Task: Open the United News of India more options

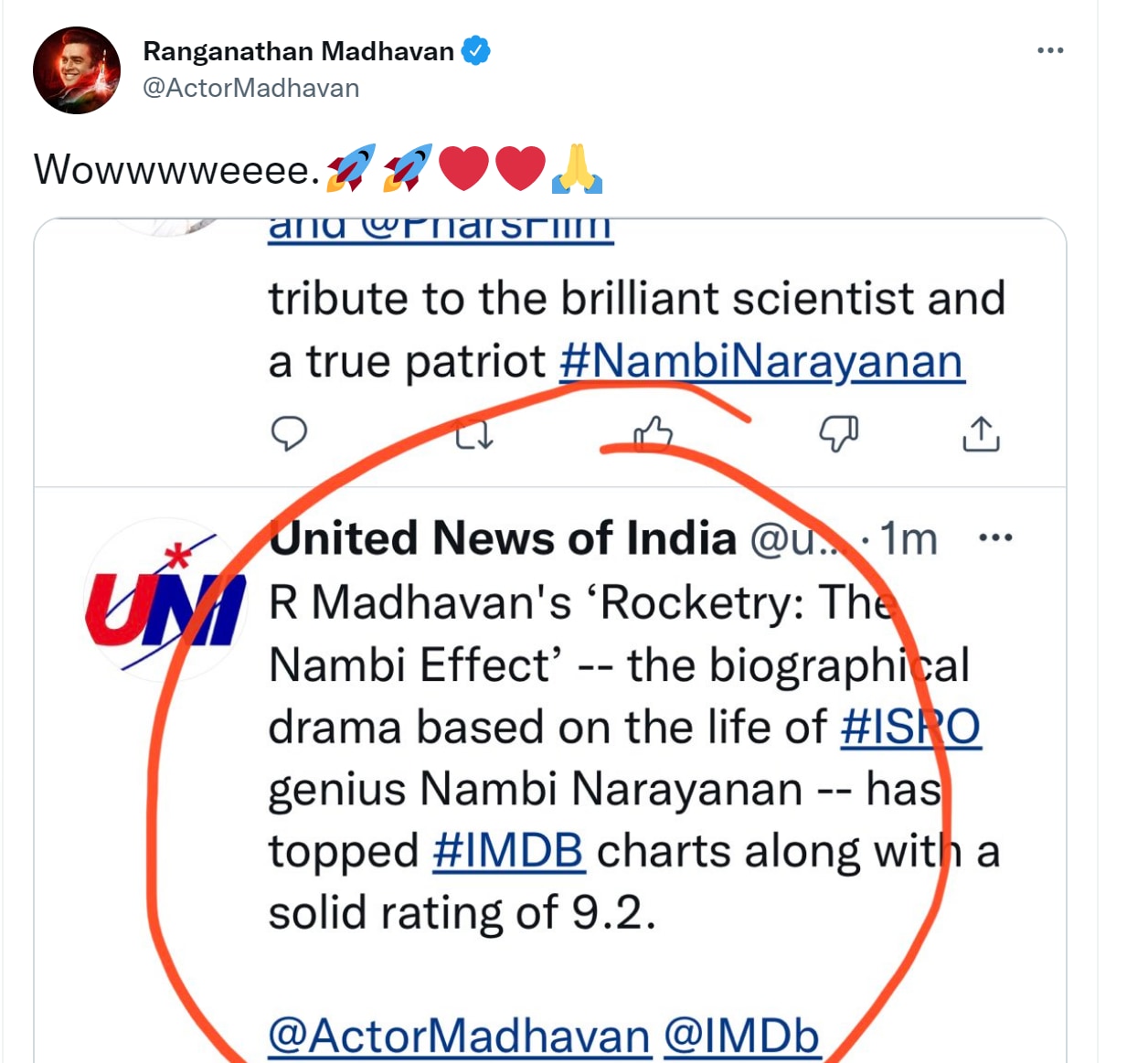Action: click(995, 537)
